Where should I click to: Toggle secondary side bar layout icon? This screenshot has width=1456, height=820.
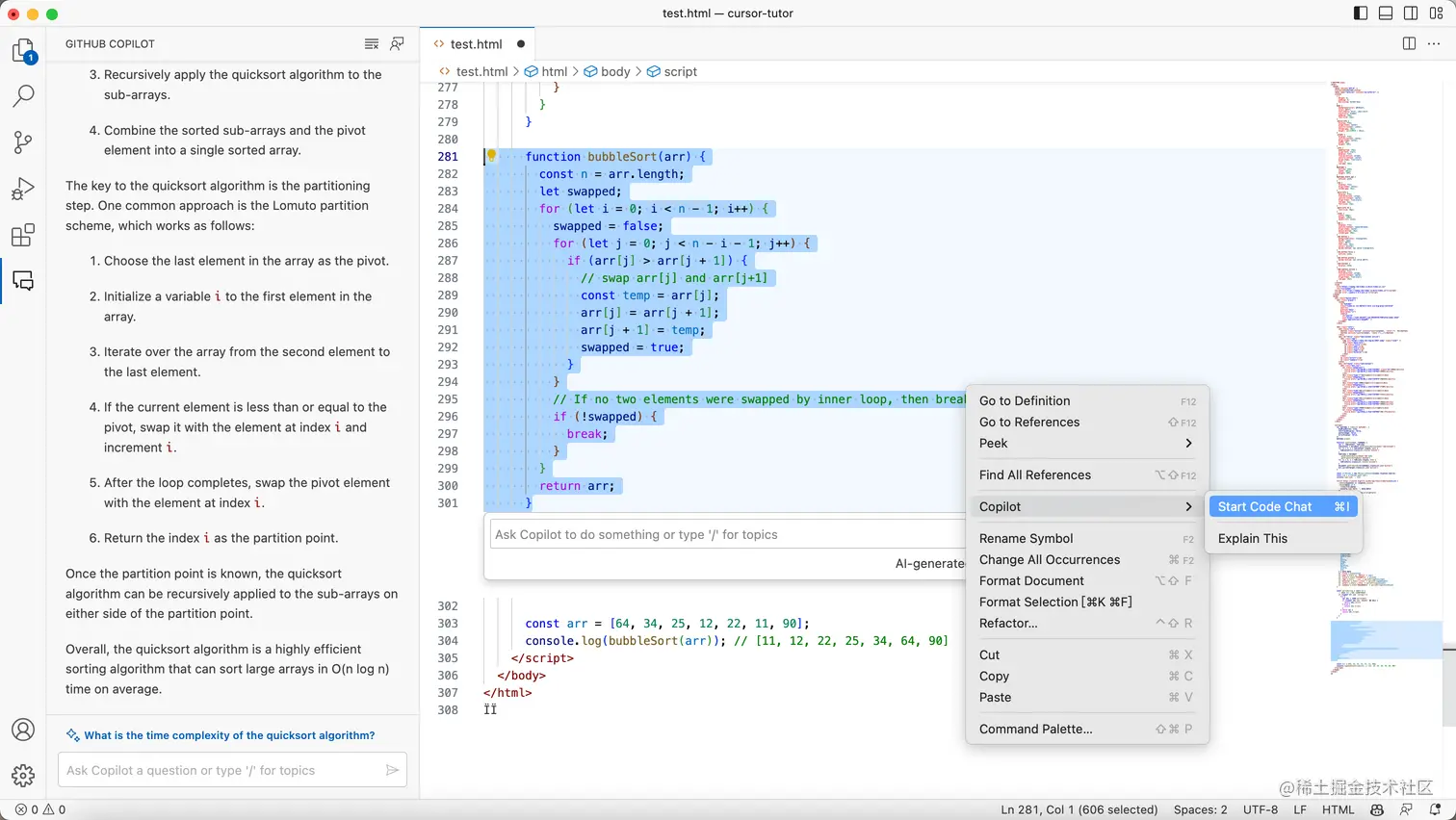point(1411,13)
